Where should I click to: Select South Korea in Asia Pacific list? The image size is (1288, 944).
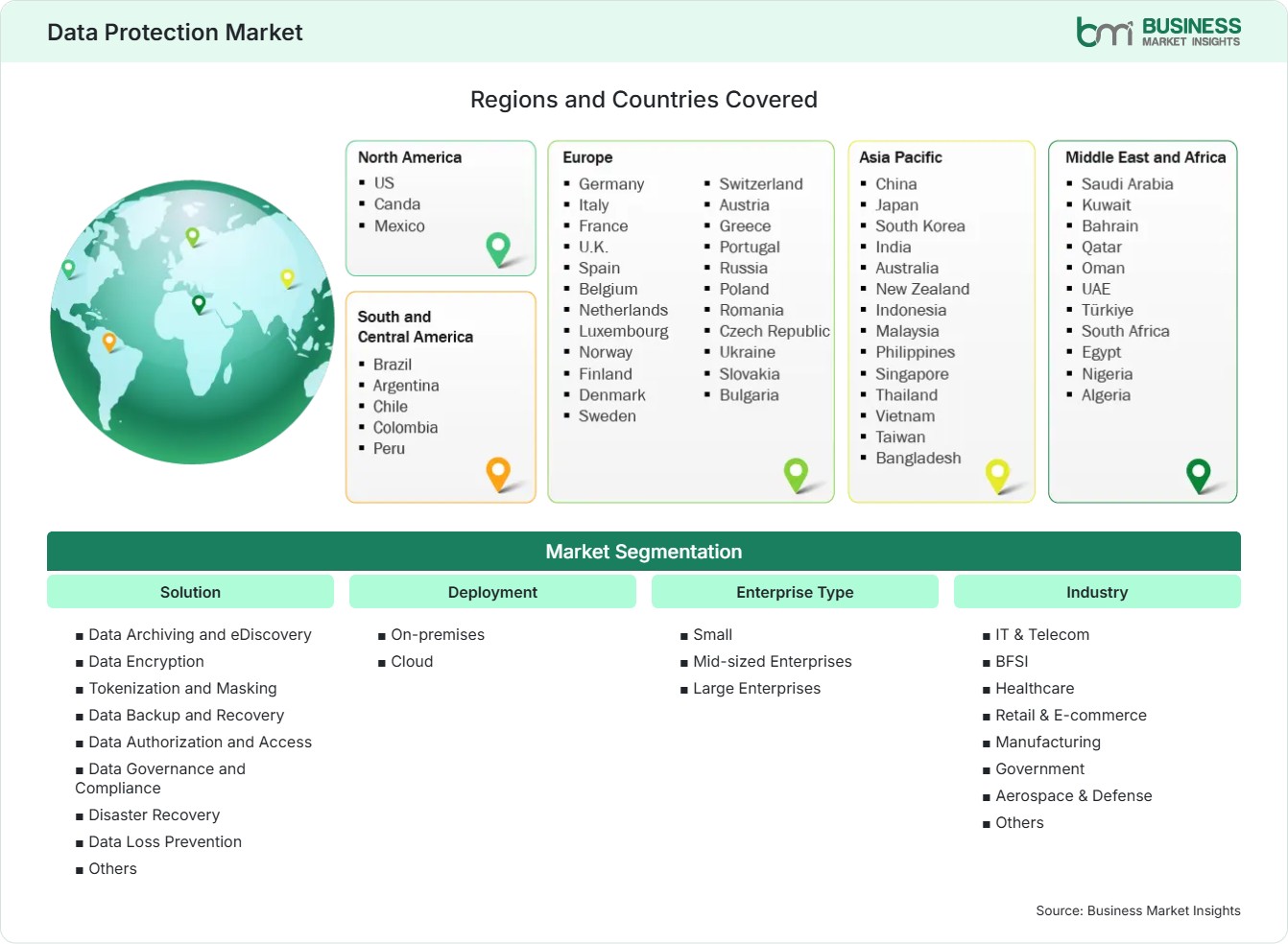tap(920, 226)
